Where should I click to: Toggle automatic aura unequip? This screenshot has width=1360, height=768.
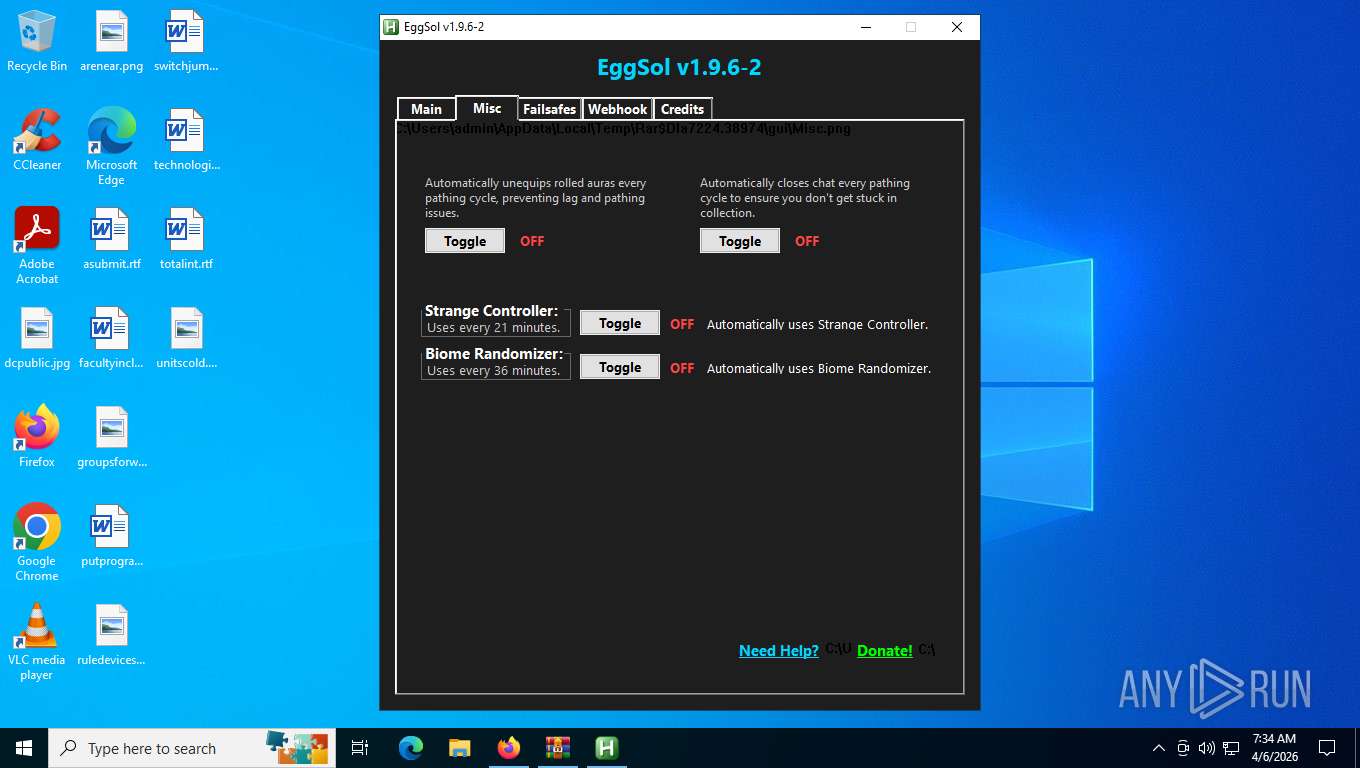465,241
